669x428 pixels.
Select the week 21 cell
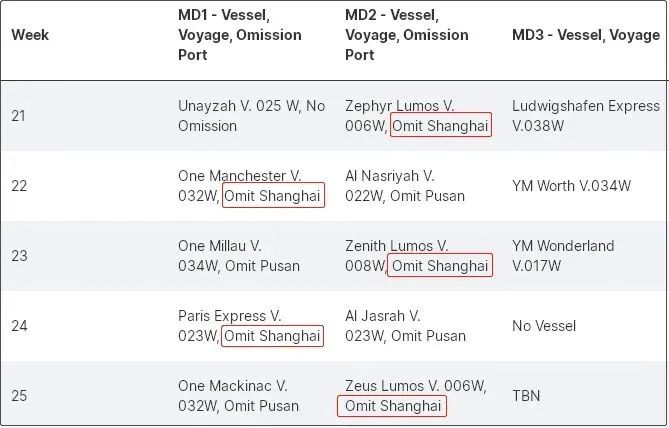tap(19, 116)
